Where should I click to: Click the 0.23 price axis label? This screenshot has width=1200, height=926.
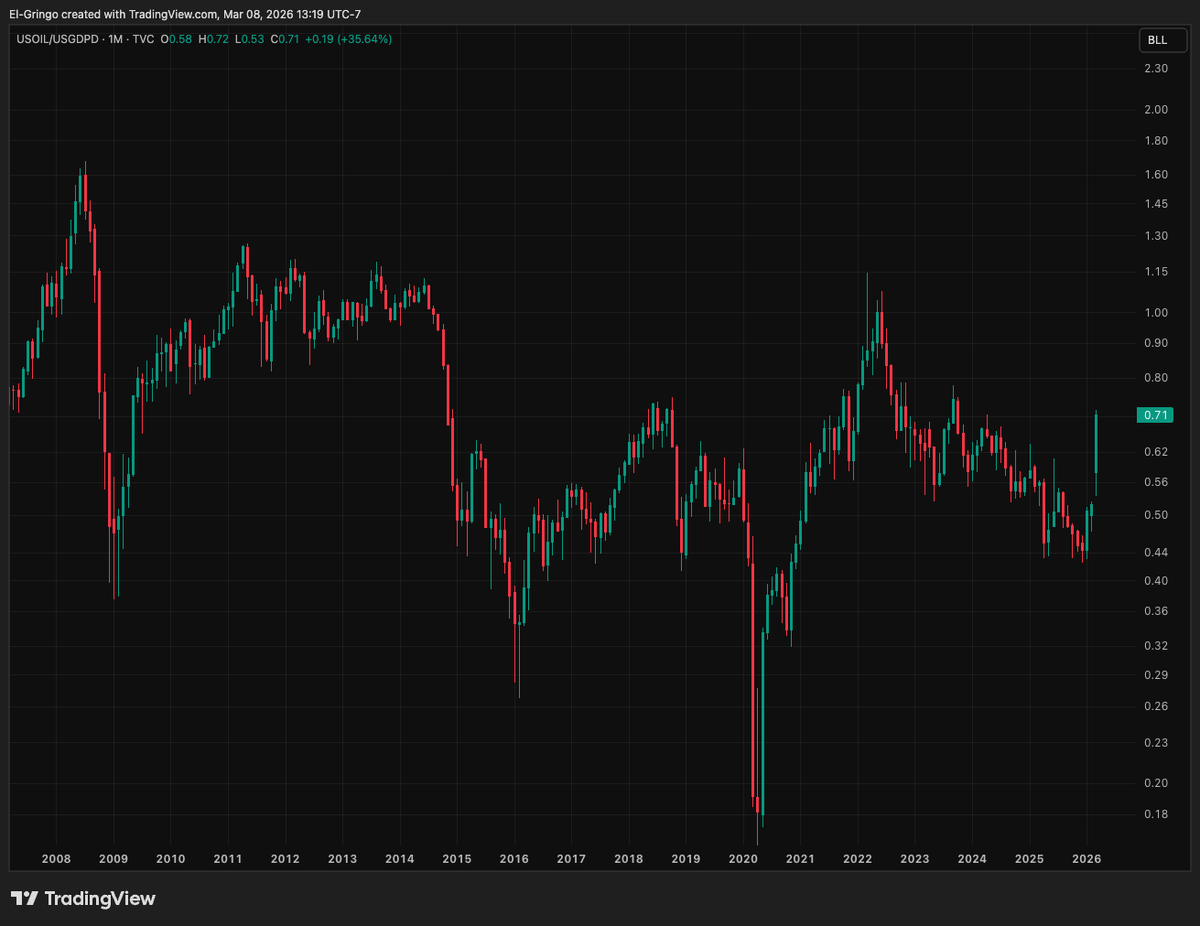[x=1157, y=743]
